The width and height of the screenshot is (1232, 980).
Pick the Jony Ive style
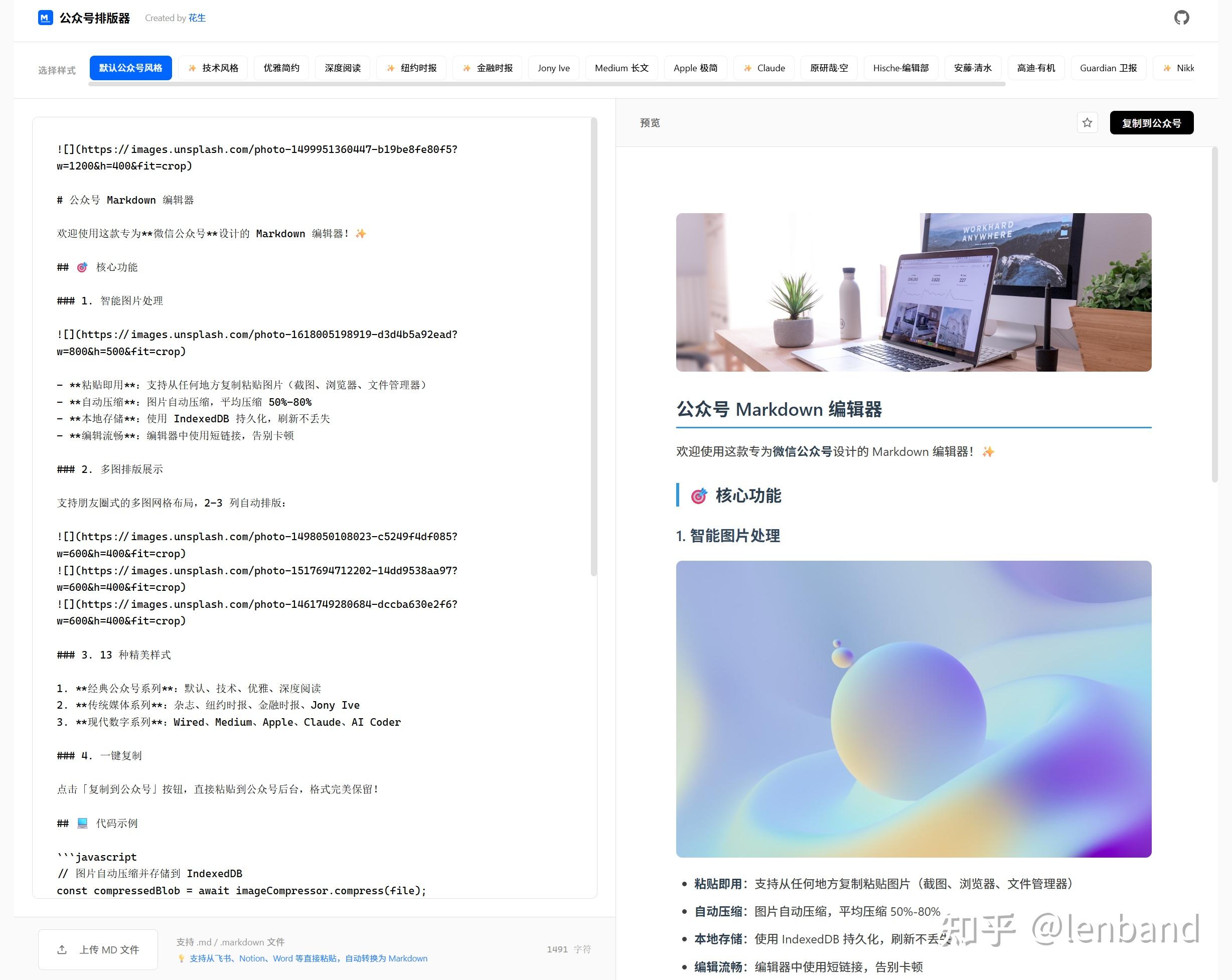(x=553, y=68)
